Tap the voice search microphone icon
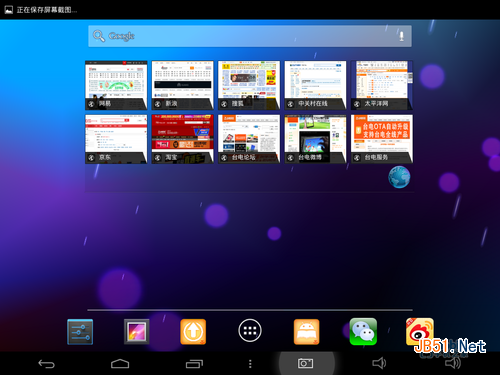This screenshot has height=375, width=500. click(x=401, y=36)
